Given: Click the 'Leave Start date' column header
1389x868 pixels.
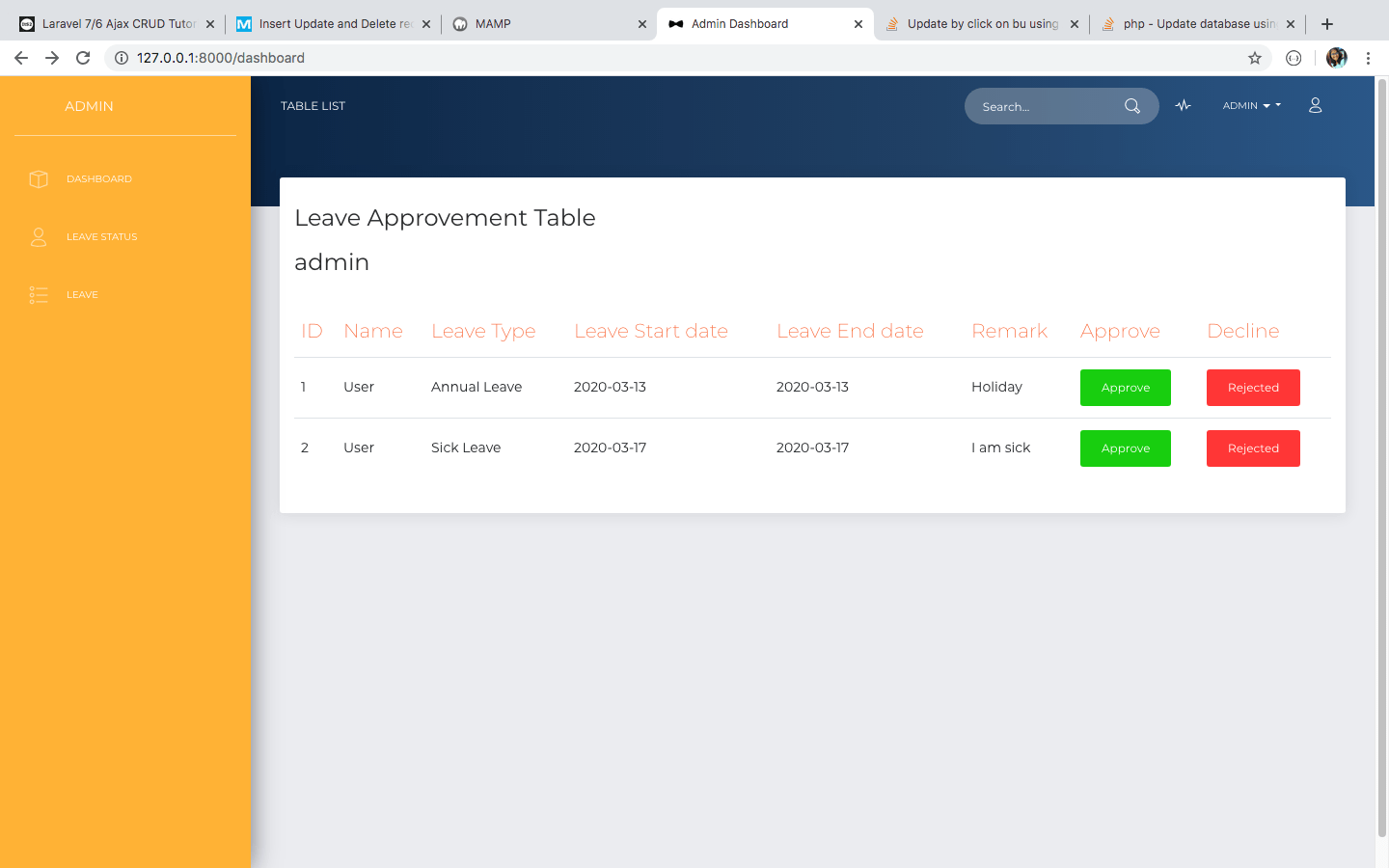Looking at the screenshot, I should point(651,332).
